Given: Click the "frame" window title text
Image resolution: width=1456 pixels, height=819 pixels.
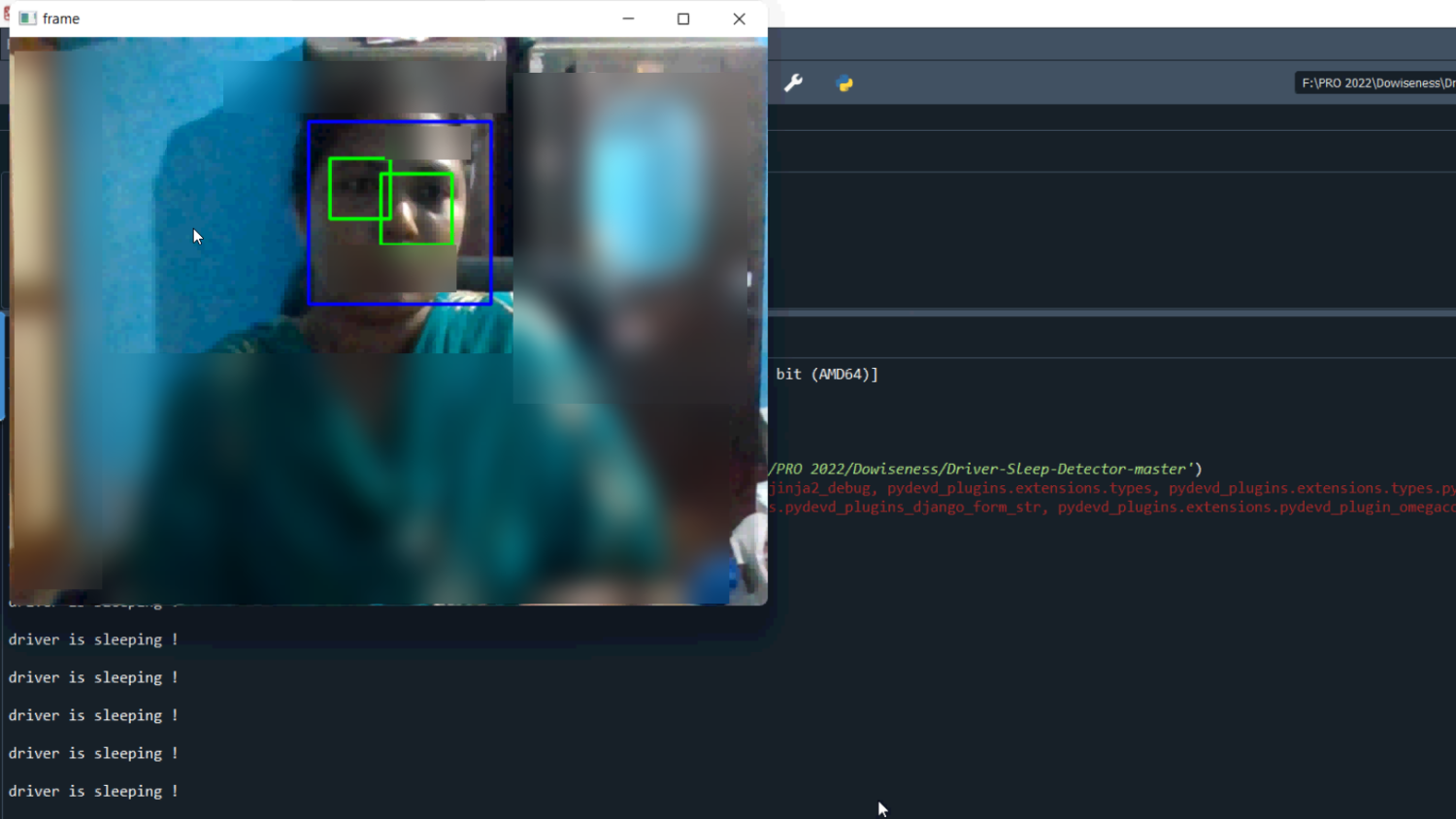Looking at the screenshot, I should point(61,18).
